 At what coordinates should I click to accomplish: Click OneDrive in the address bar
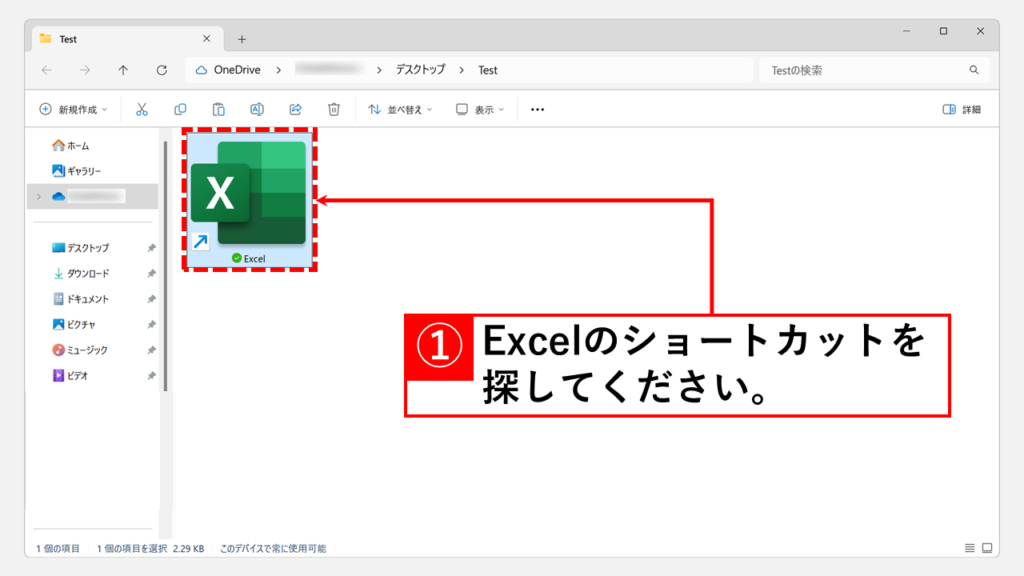click(236, 70)
